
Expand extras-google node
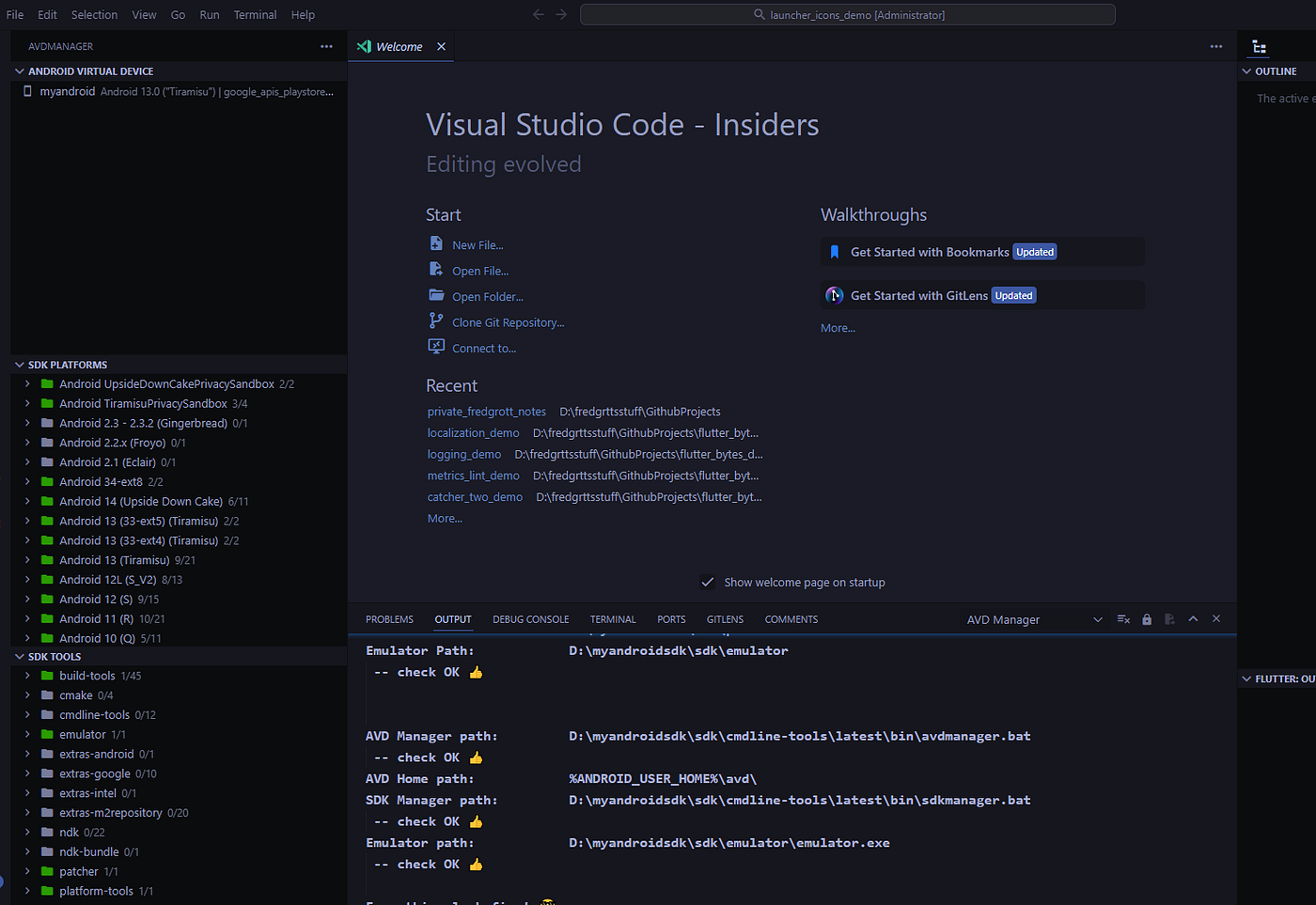[x=27, y=773]
